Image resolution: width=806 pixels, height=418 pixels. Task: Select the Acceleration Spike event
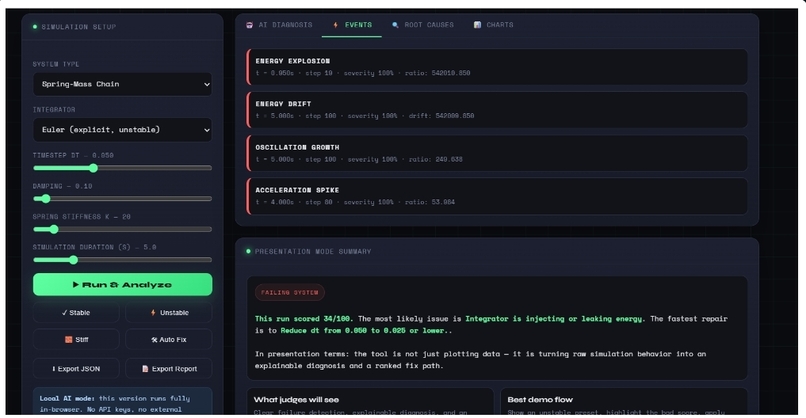497,196
